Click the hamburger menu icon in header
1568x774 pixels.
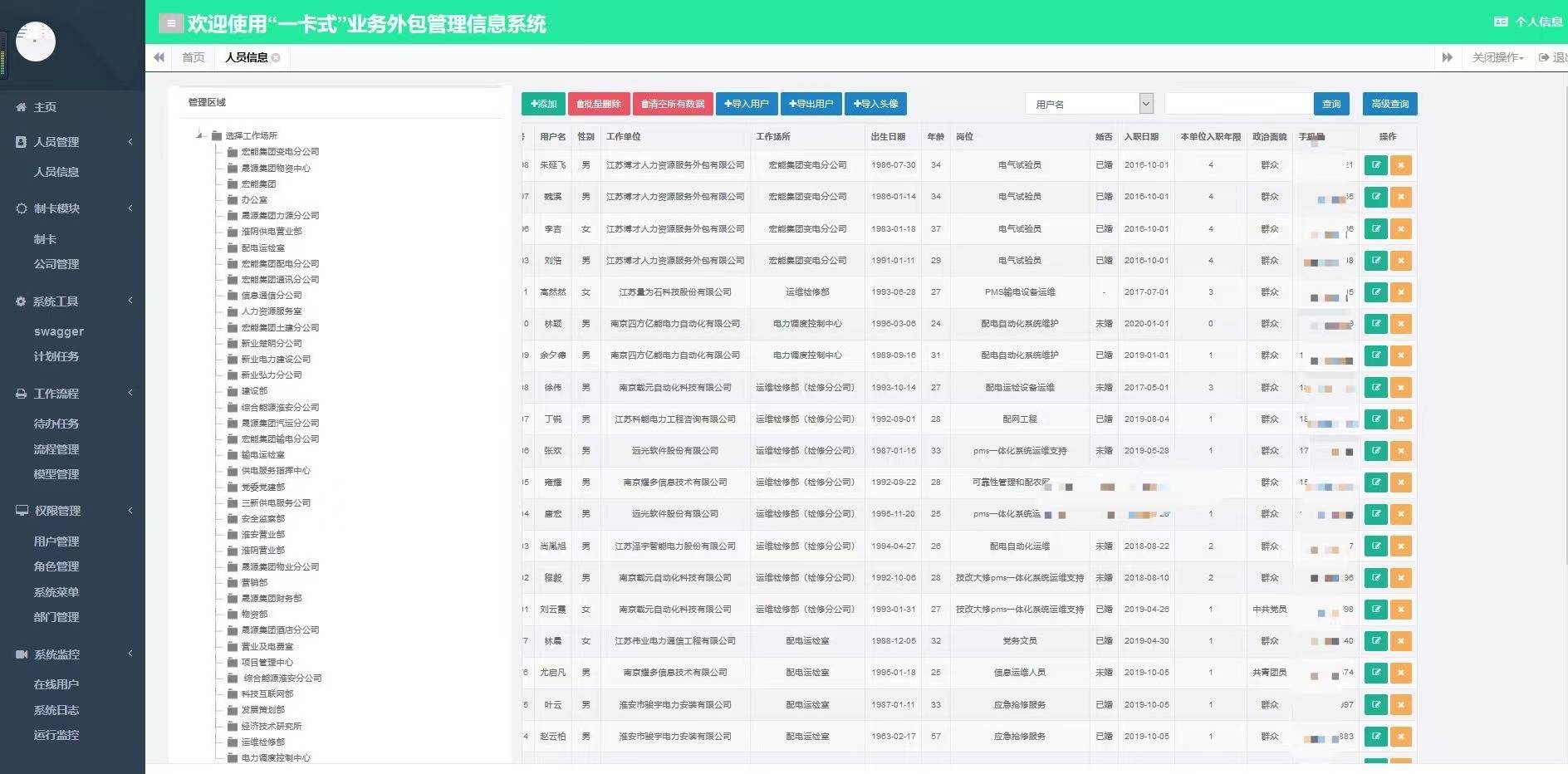coord(170,23)
